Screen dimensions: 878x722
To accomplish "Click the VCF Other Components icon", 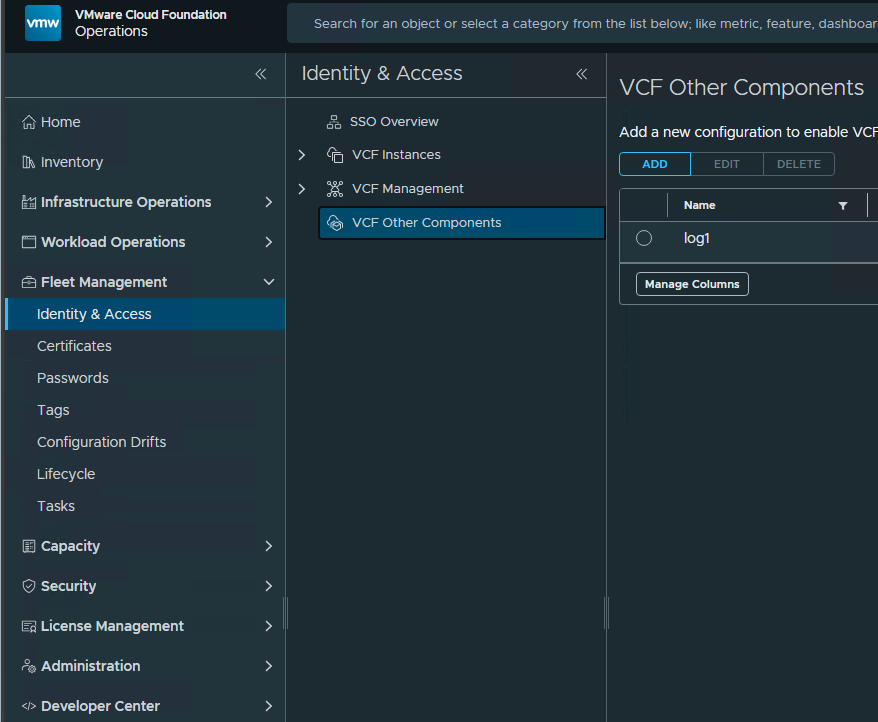I will point(335,223).
